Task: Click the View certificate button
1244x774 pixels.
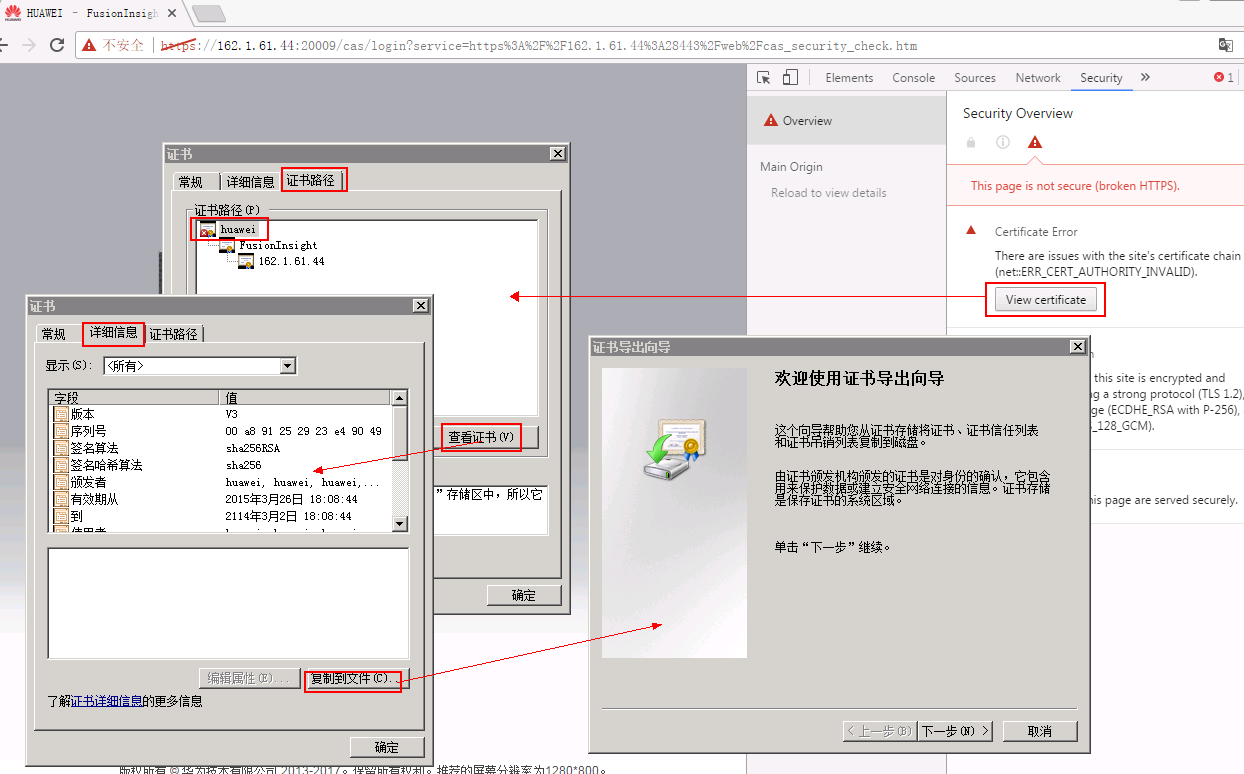Action: (x=1045, y=299)
